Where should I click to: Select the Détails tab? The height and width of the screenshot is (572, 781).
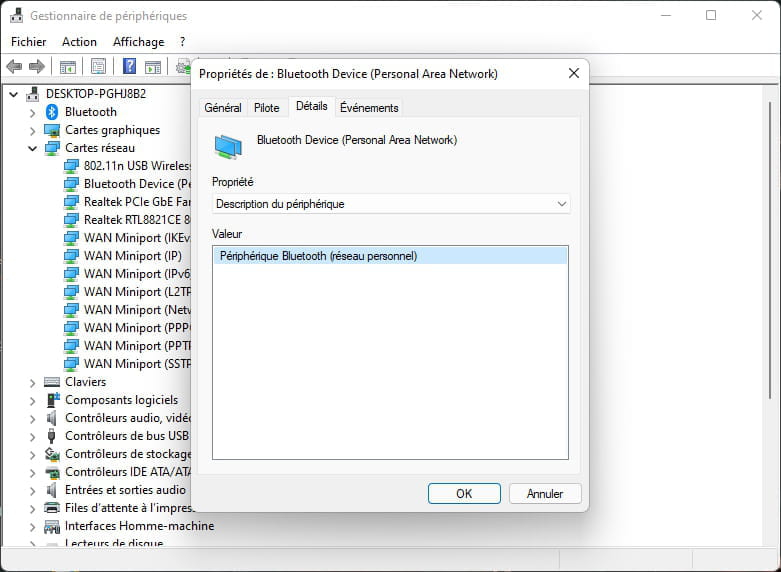click(311, 106)
